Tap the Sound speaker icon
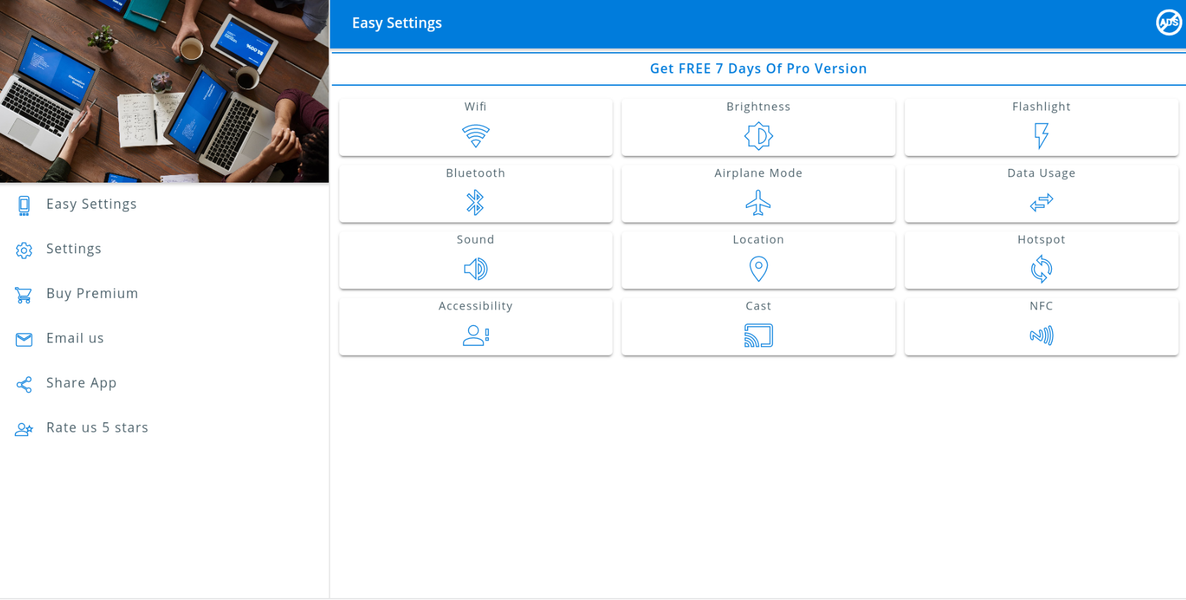 pyautogui.click(x=475, y=269)
